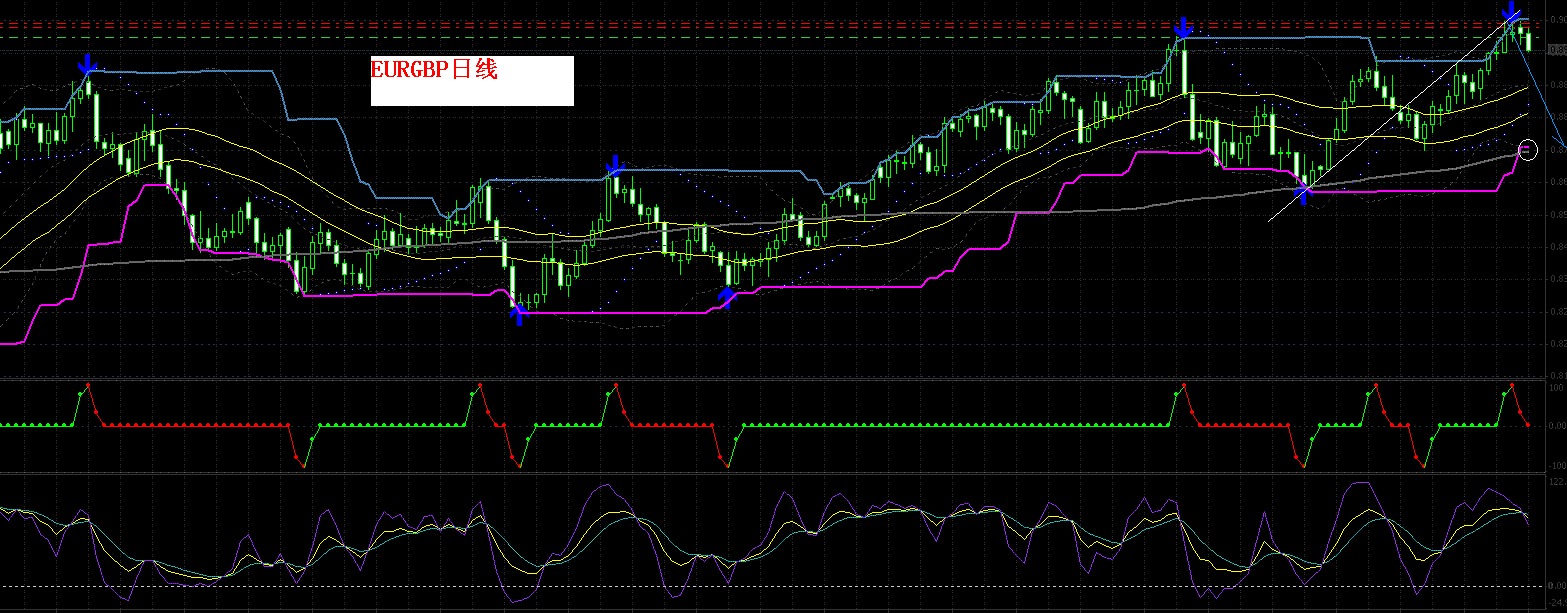Viewport: 1567px width, 613px height.
Task: Select blue down arrow at white trendline's upper end
Action: click(x=1512, y=13)
